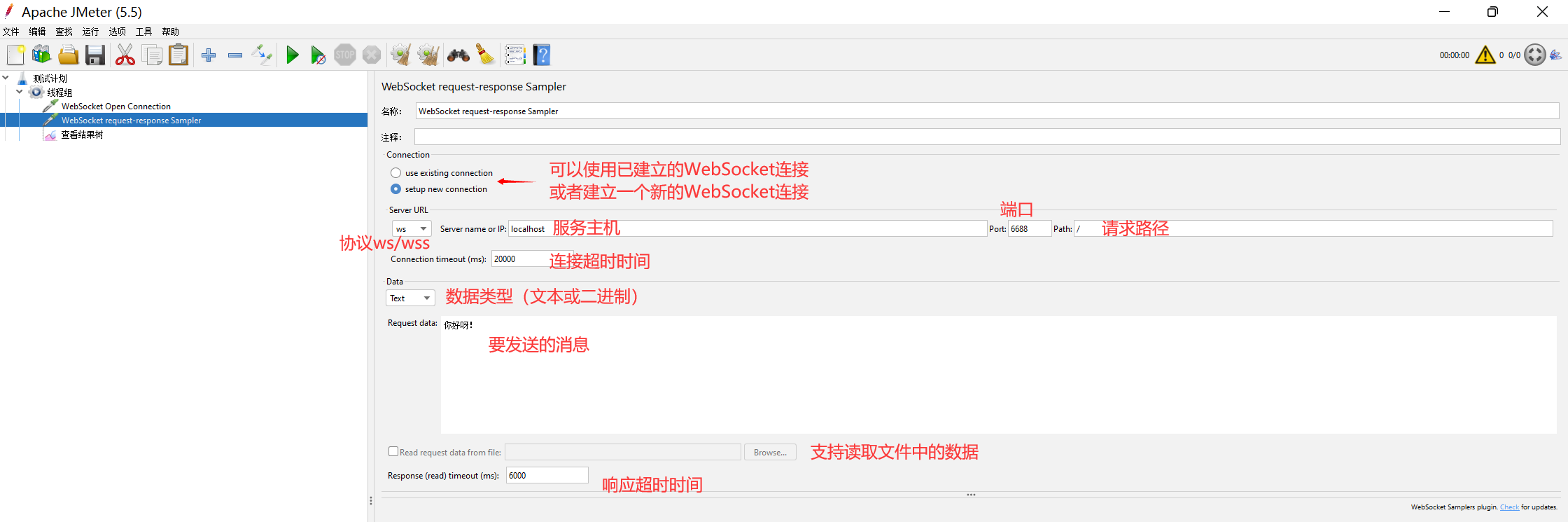Click the Copy toolbar icon
The image size is (1568, 522).
point(152,55)
